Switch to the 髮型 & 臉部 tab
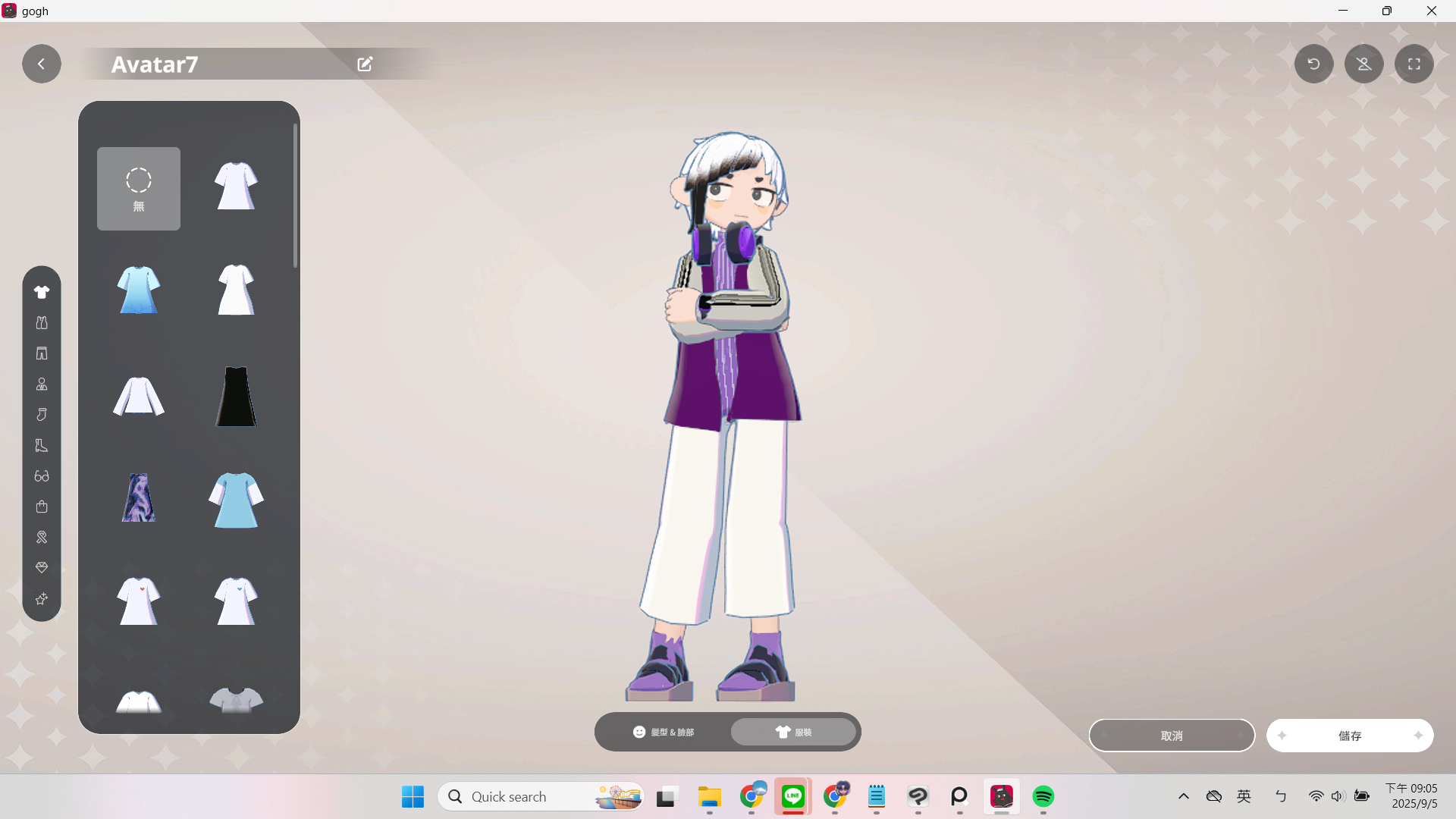 (664, 732)
